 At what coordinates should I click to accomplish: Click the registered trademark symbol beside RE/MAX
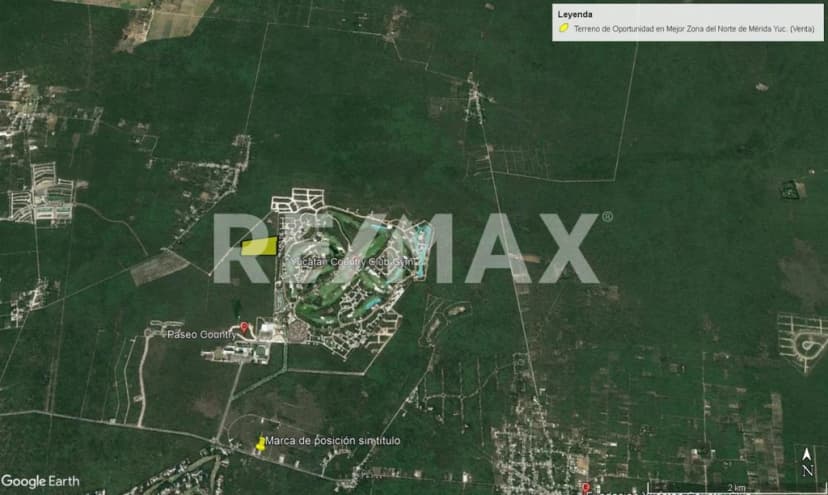606,217
